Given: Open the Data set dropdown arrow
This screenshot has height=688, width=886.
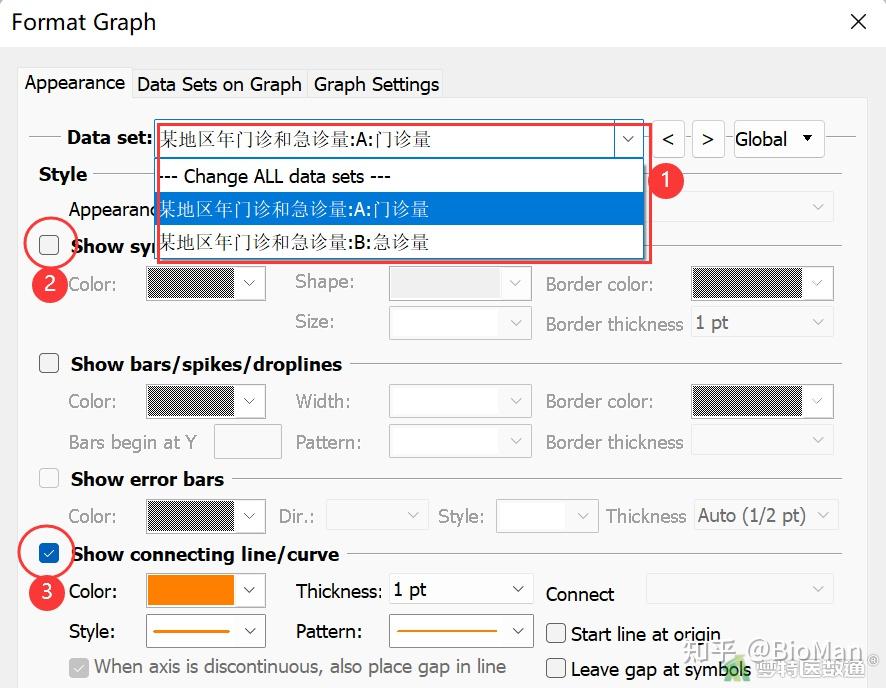Looking at the screenshot, I should coord(628,139).
